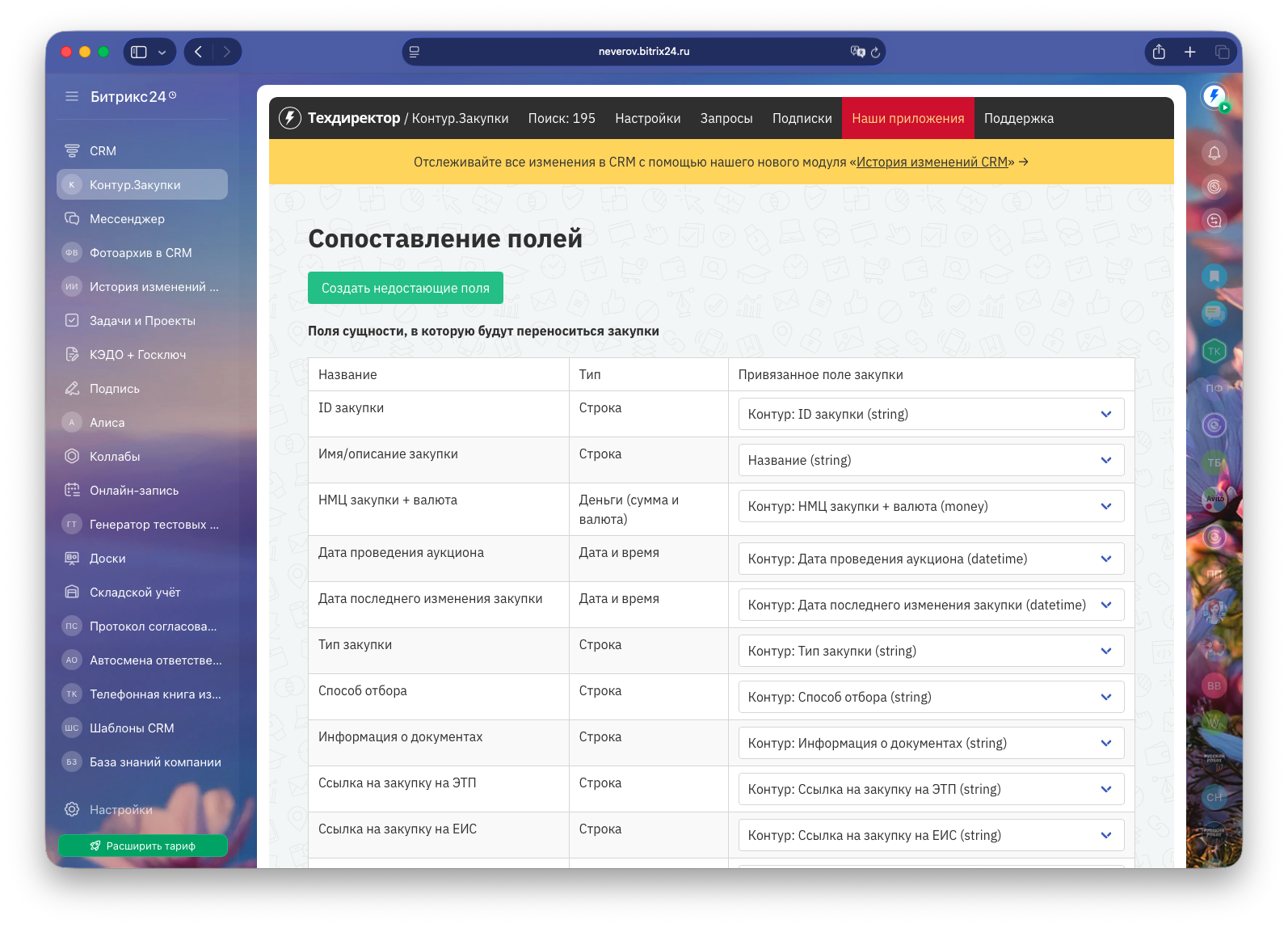
Task: Open Генератор тестовых sidebar item
Action: [x=142, y=525]
